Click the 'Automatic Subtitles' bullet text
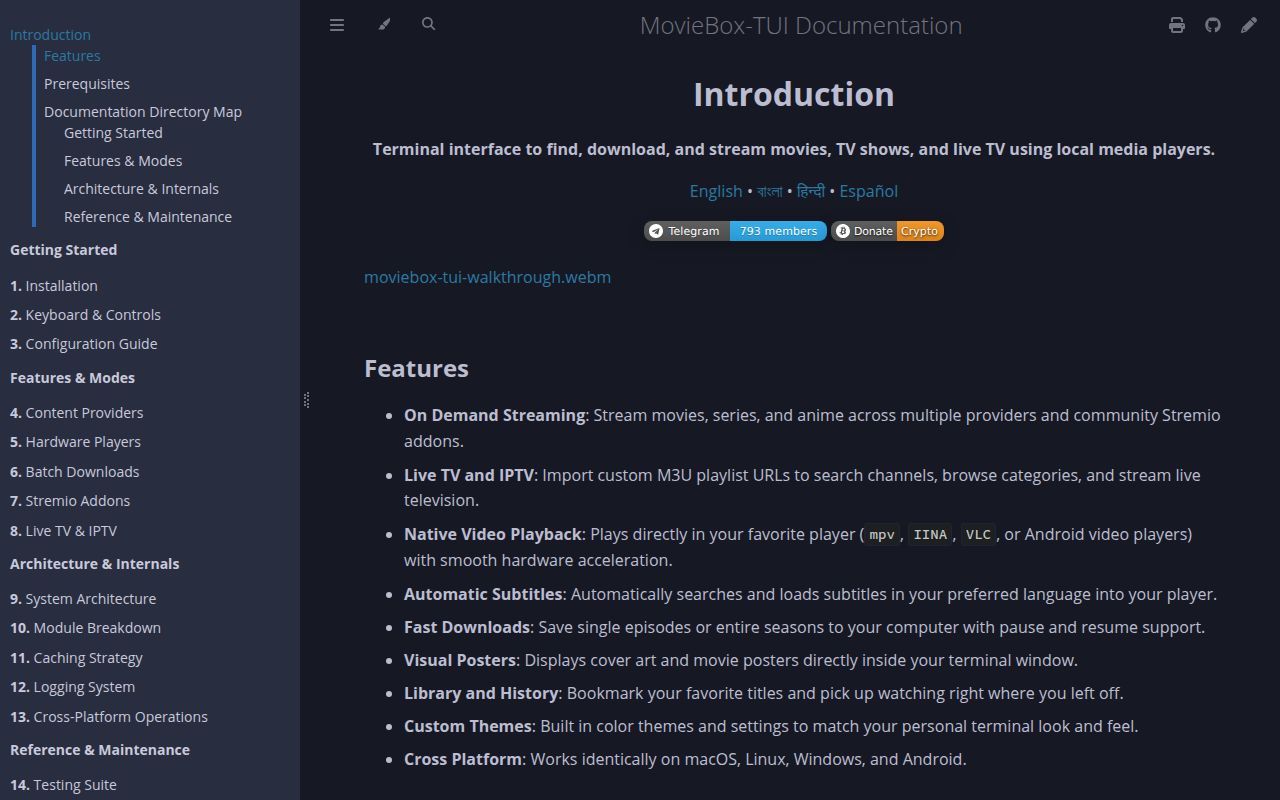 tap(483, 594)
